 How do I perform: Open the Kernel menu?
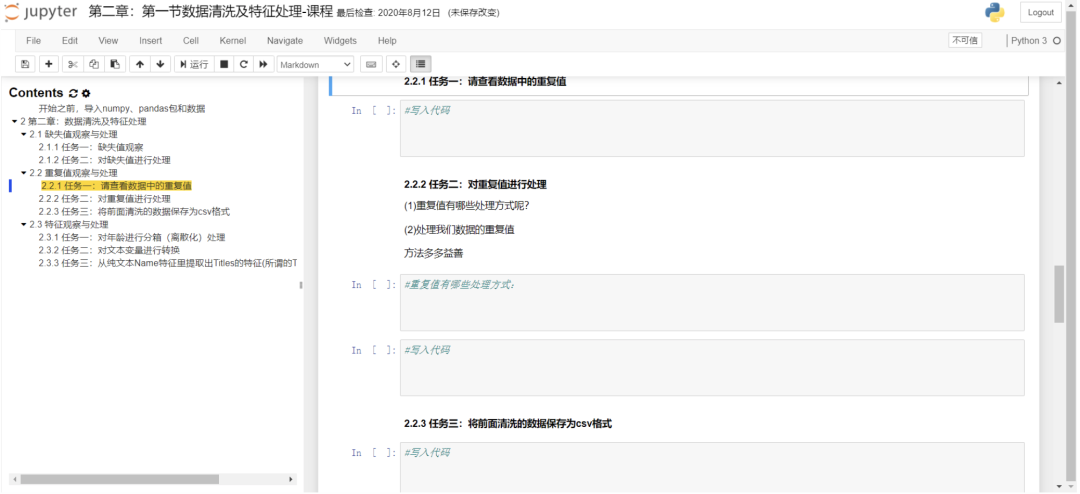[233, 41]
